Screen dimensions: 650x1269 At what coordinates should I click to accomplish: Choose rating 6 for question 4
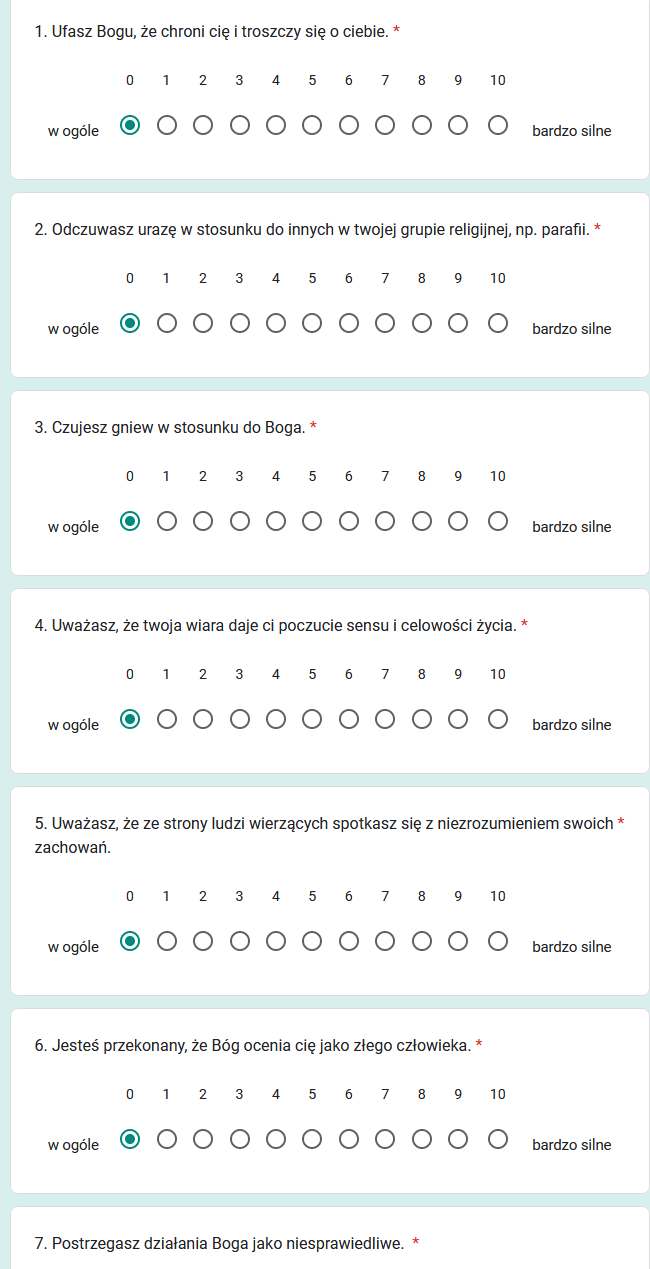(349, 719)
